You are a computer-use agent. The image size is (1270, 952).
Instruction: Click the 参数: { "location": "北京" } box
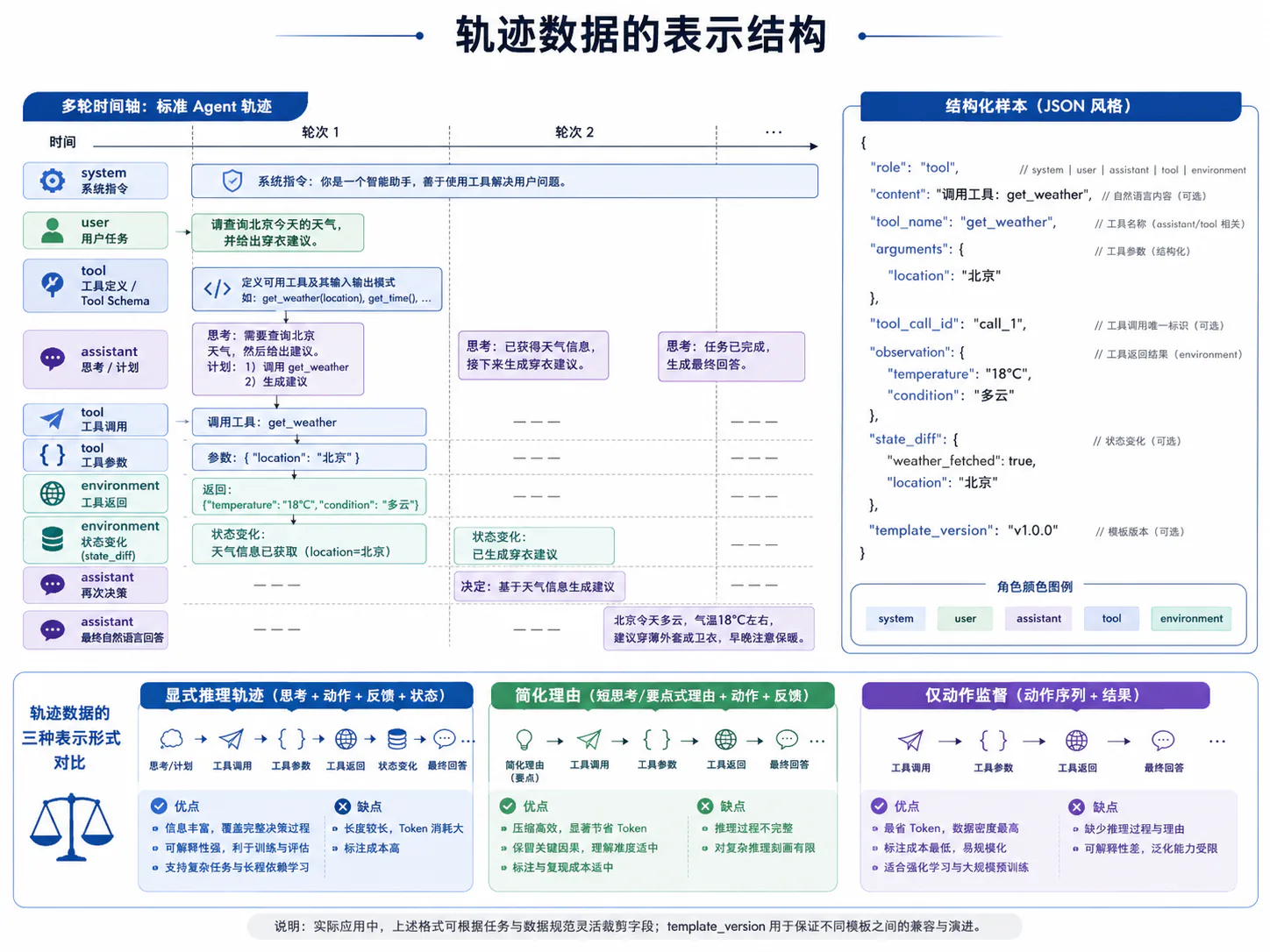[x=310, y=458]
